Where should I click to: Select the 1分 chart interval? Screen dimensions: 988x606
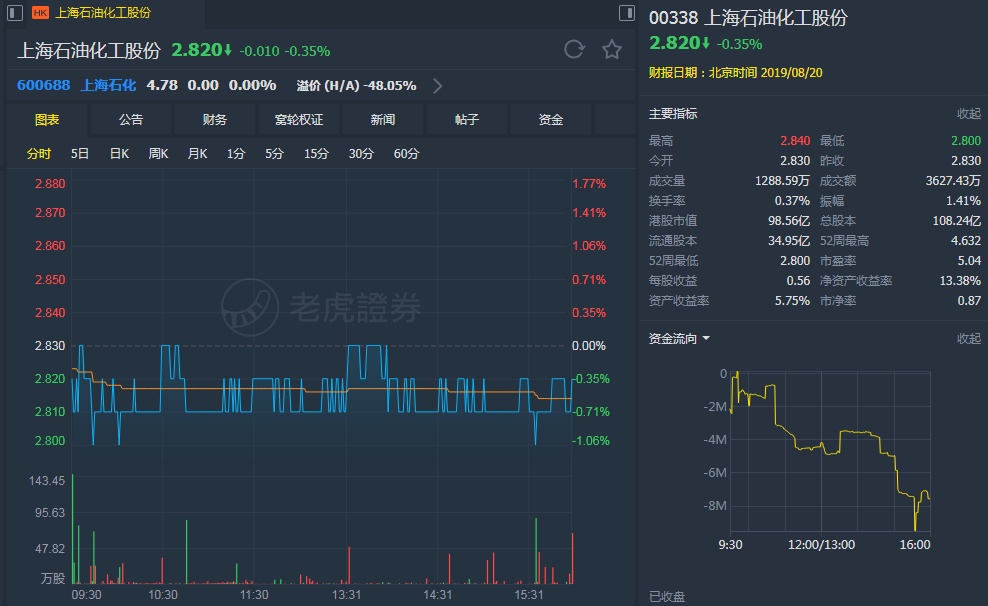(236, 154)
